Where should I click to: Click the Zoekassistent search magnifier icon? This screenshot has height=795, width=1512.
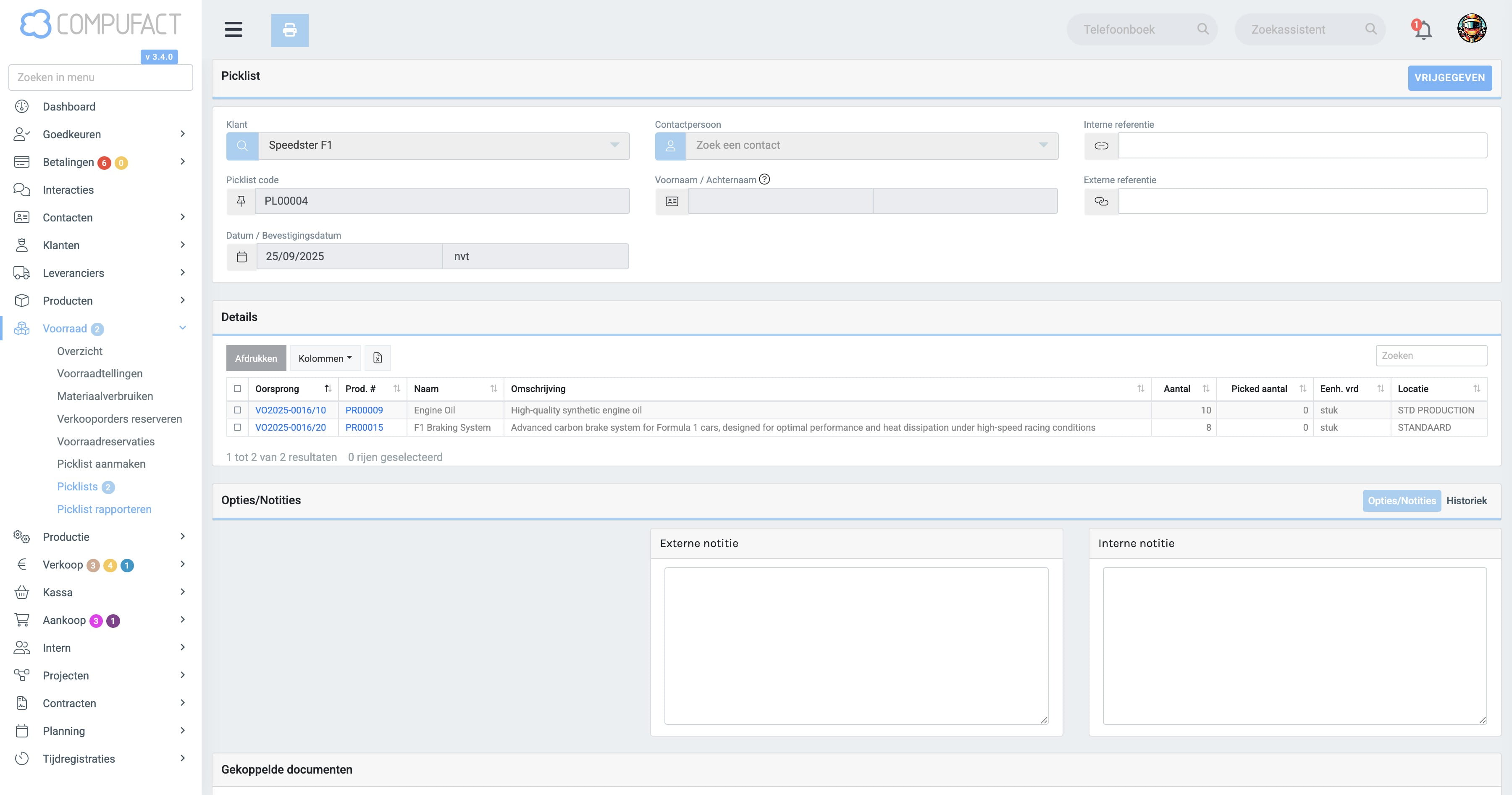(x=1370, y=29)
